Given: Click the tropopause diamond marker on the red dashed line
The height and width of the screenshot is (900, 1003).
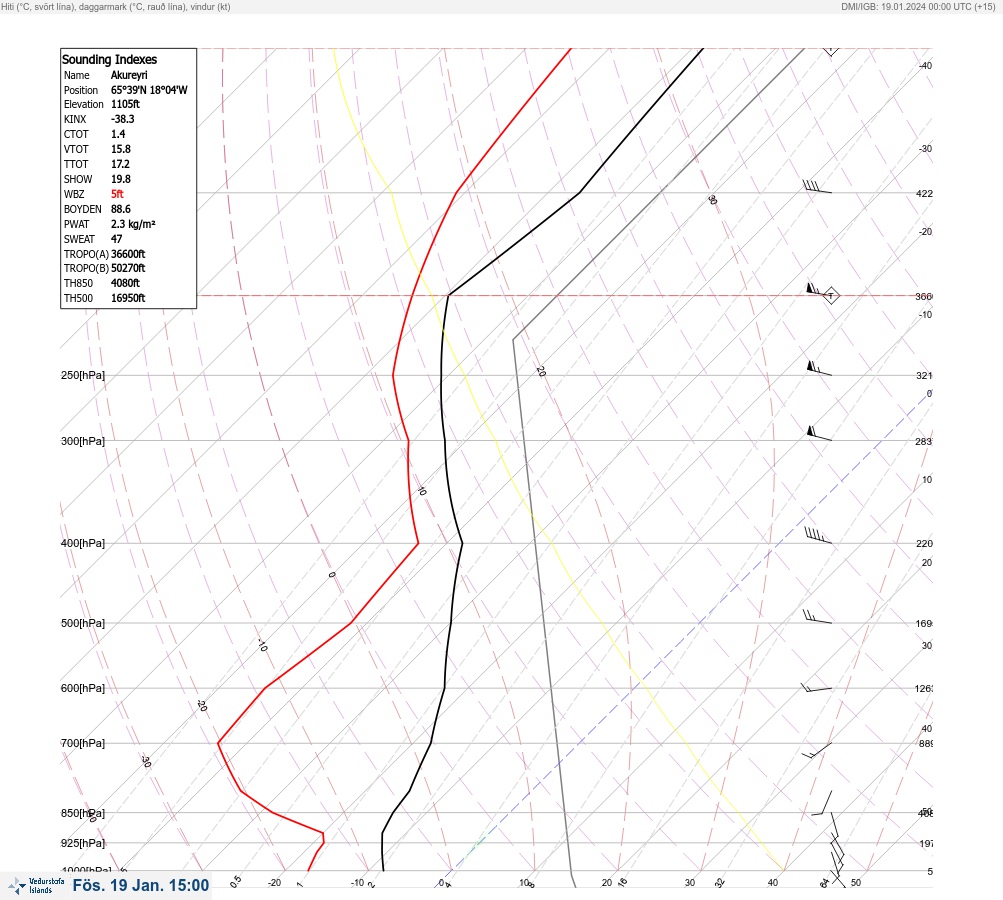Looking at the screenshot, I should click(x=831, y=296).
